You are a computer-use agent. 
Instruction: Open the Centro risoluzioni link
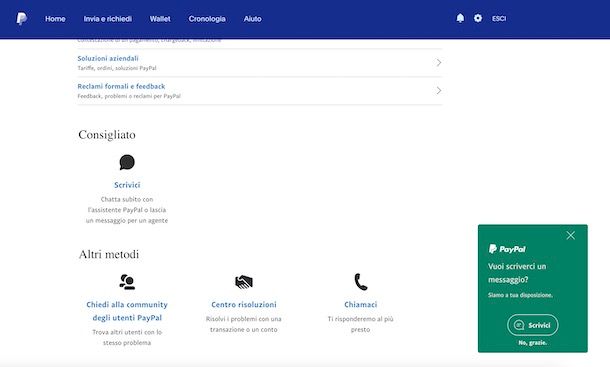tap(244, 304)
